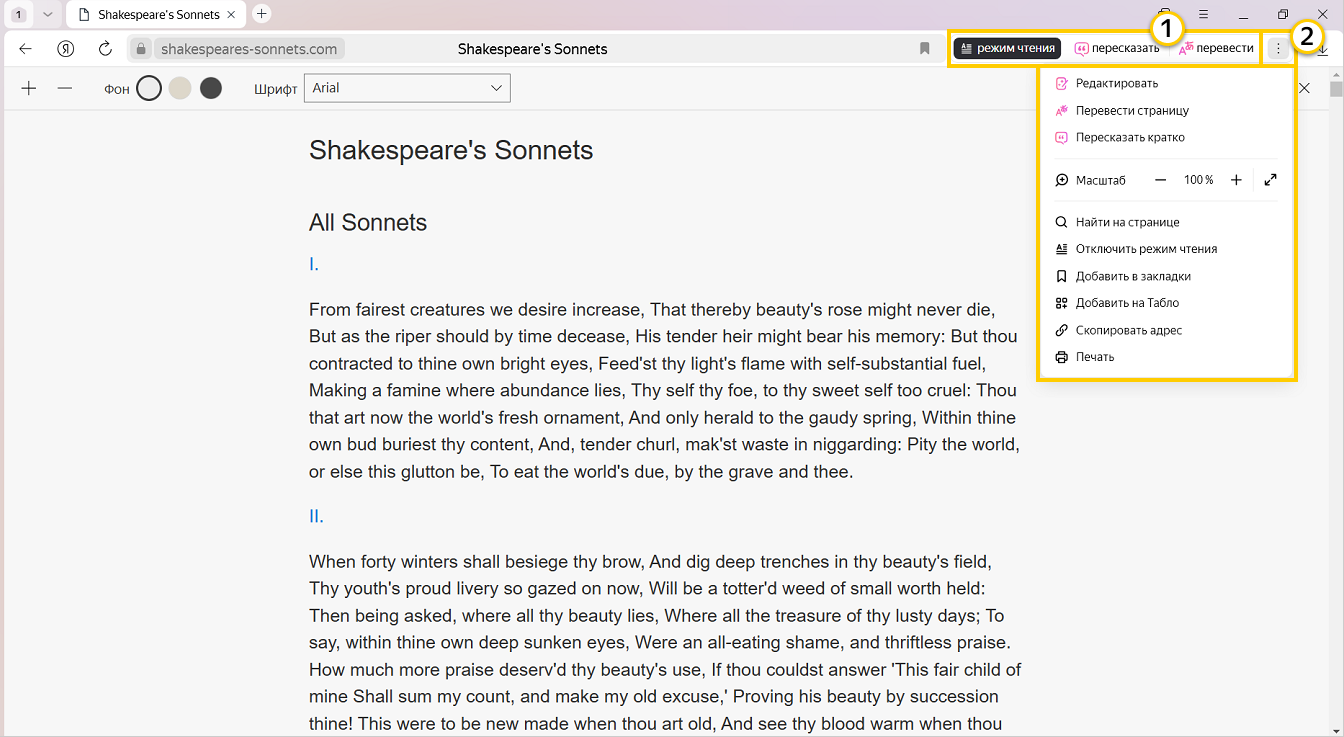Click the bookmark icon in address bar
Image resolution: width=1344 pixels, height=737 pixels.
(924, 49)
